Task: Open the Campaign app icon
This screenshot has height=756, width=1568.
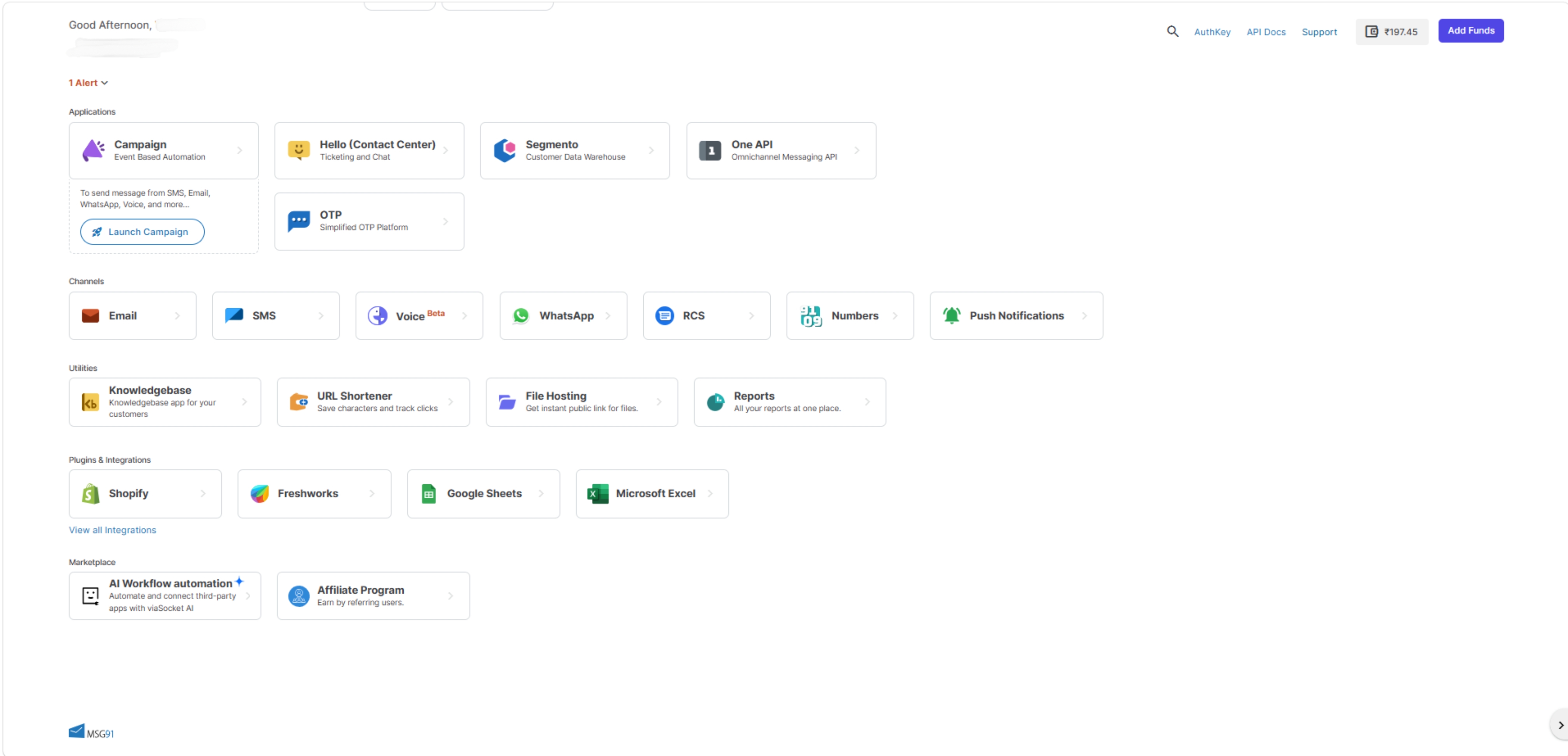Action: point(93,150)
